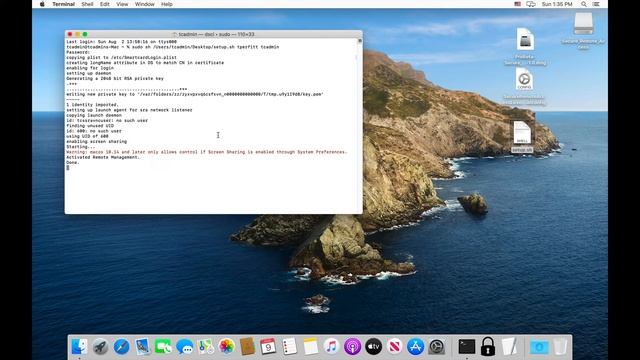Click the sudo sh setup.sh command line
Image resolution: width=640 pixels, height=360 pixels.
click(x=173, y=47)
